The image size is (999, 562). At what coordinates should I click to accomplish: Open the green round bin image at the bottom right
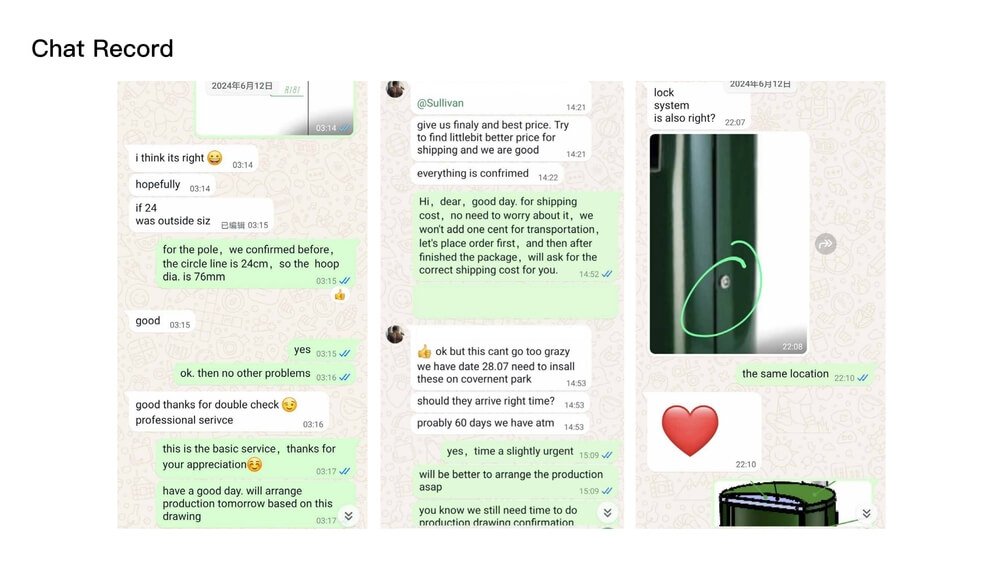[793, 503]
